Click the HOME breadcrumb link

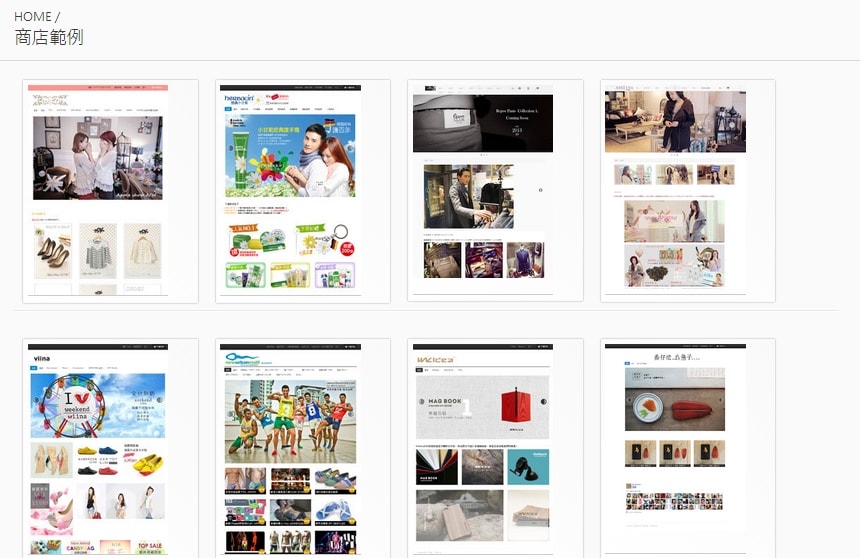tap(32, 17)
